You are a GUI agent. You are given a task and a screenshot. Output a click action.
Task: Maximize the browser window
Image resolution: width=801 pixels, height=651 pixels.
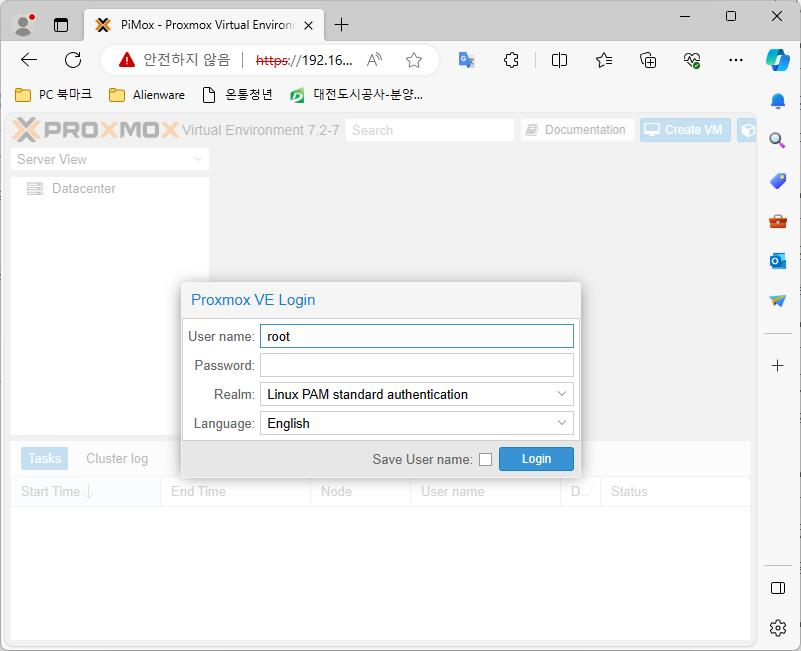731,16
